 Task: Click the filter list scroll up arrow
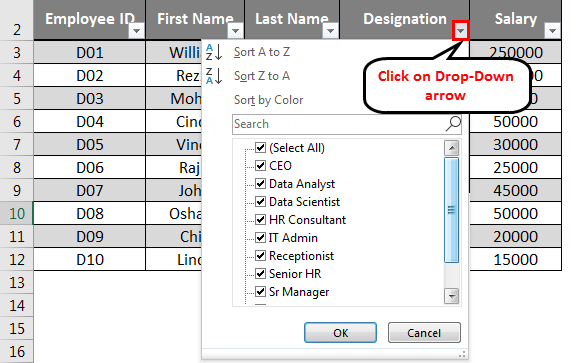tap(451, 148)
